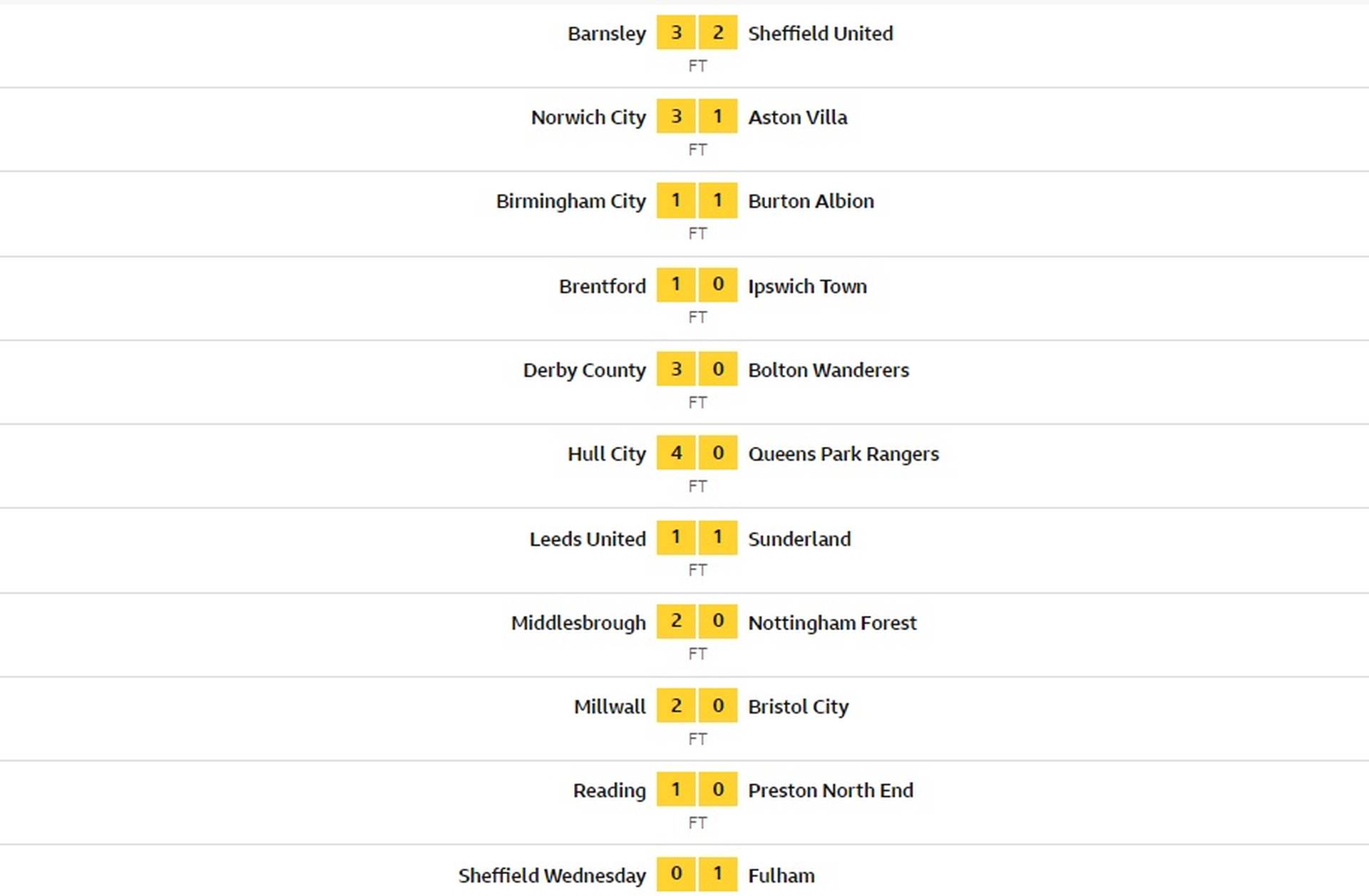Image resolution: width=1369 pixels, height=896 pixels.
Task: Open Queens Park Rangers link
Action: tap(843, 454)
